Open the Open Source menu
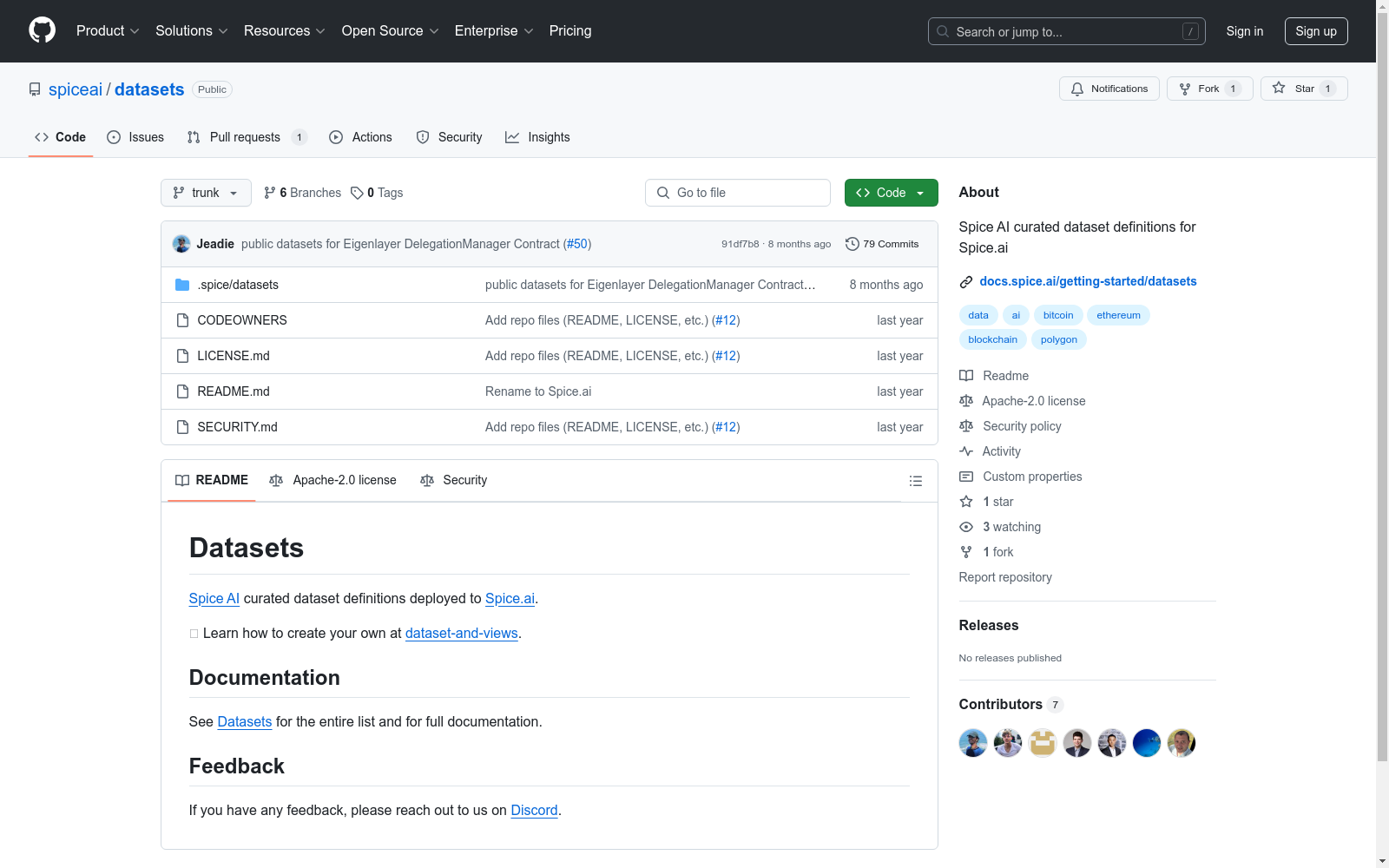Image resolution: width=1389 pixels, height=868 pixels. click(x=391, y=31)
